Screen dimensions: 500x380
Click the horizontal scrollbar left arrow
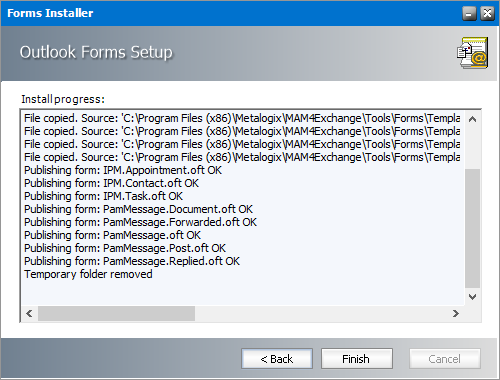[x=29, y=313]
